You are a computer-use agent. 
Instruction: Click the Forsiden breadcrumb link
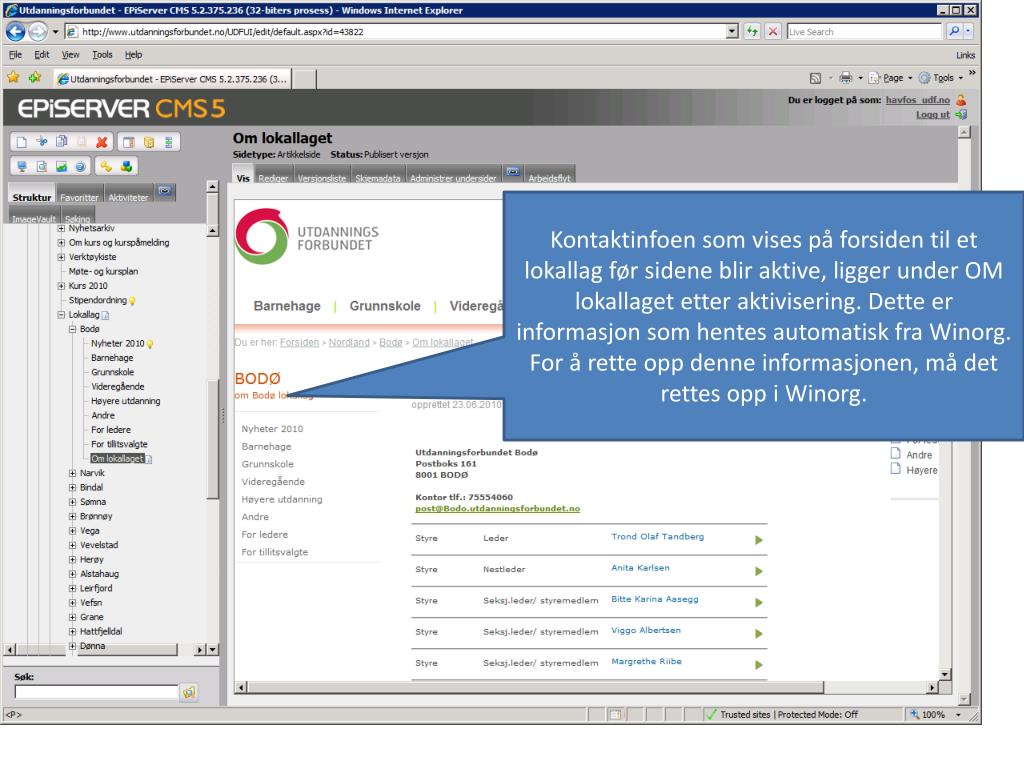pyautogui.click(x=300, y=342)
